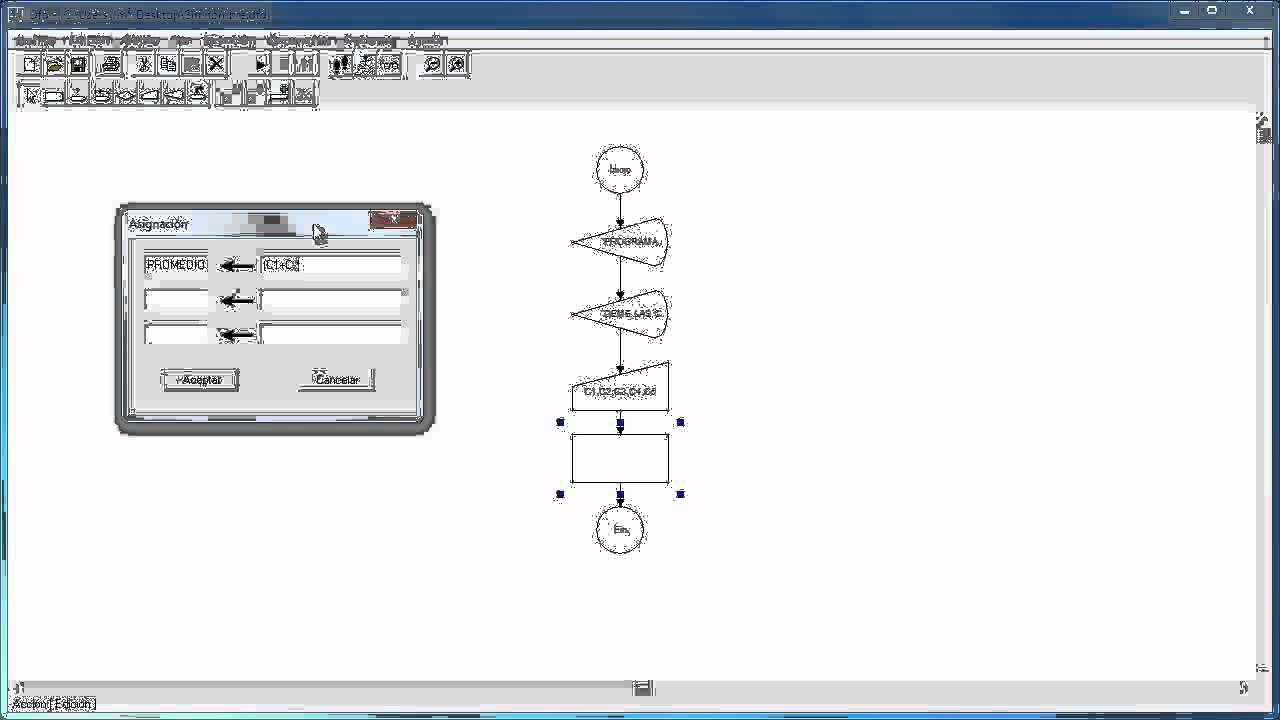Click the expression field containing (C1+C
The width and height of the screenshot is (1280, 720).
(332, 265)
